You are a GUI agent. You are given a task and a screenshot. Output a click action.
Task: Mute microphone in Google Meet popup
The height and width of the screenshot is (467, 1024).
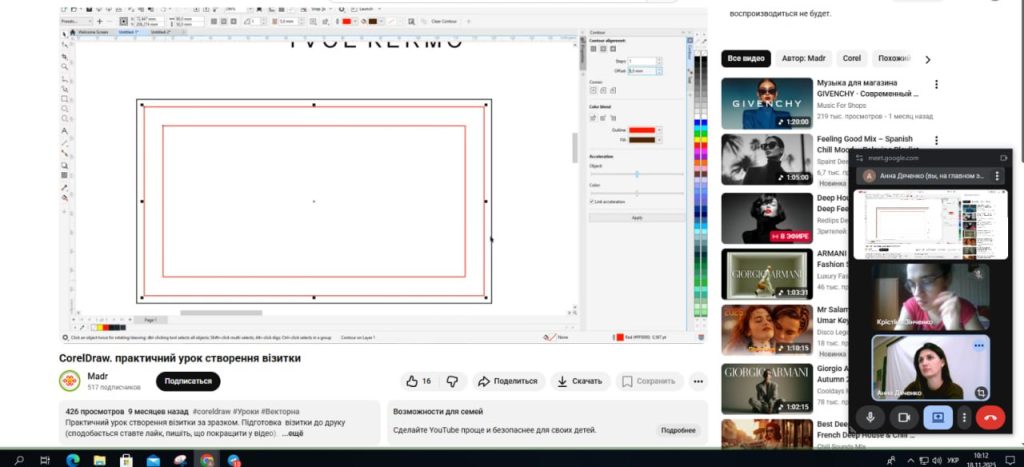(x=871, y=418)
